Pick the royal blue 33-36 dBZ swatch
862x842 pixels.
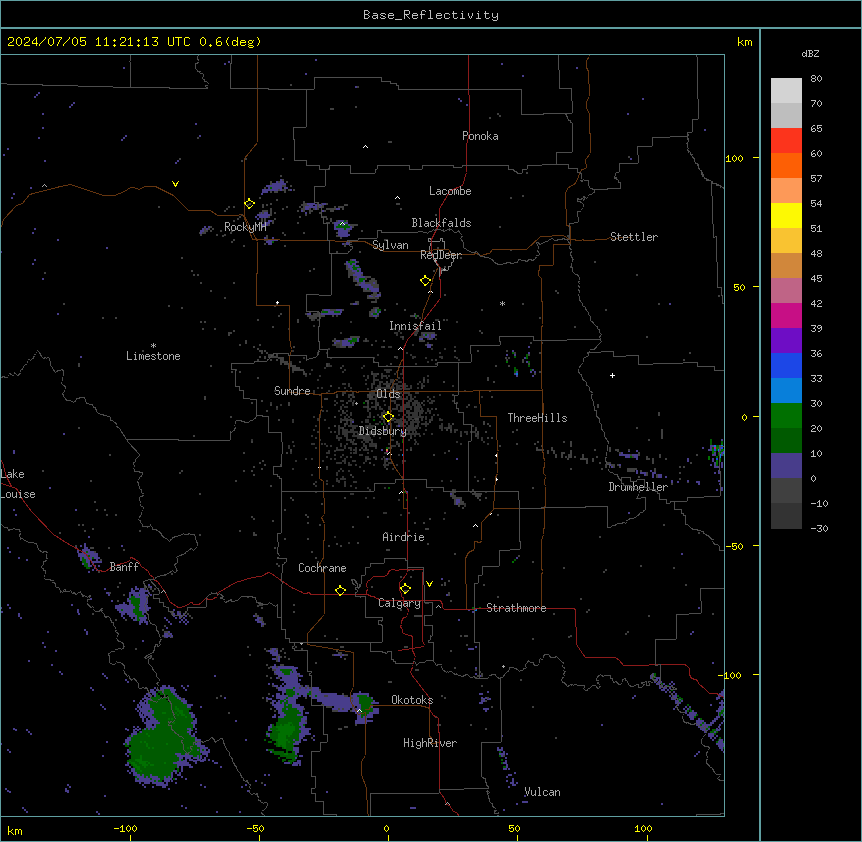[x=786, y=365]
